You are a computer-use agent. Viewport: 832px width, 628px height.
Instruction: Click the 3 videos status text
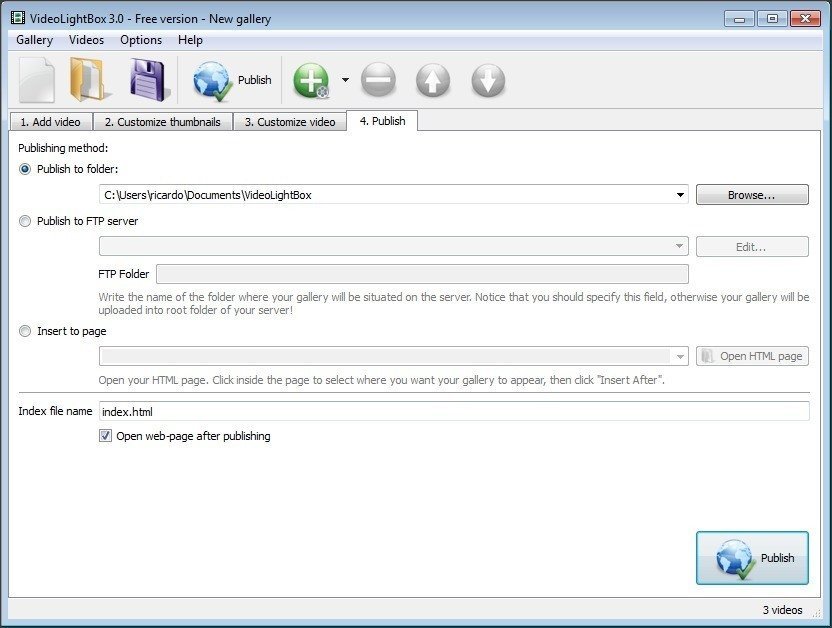783,610
